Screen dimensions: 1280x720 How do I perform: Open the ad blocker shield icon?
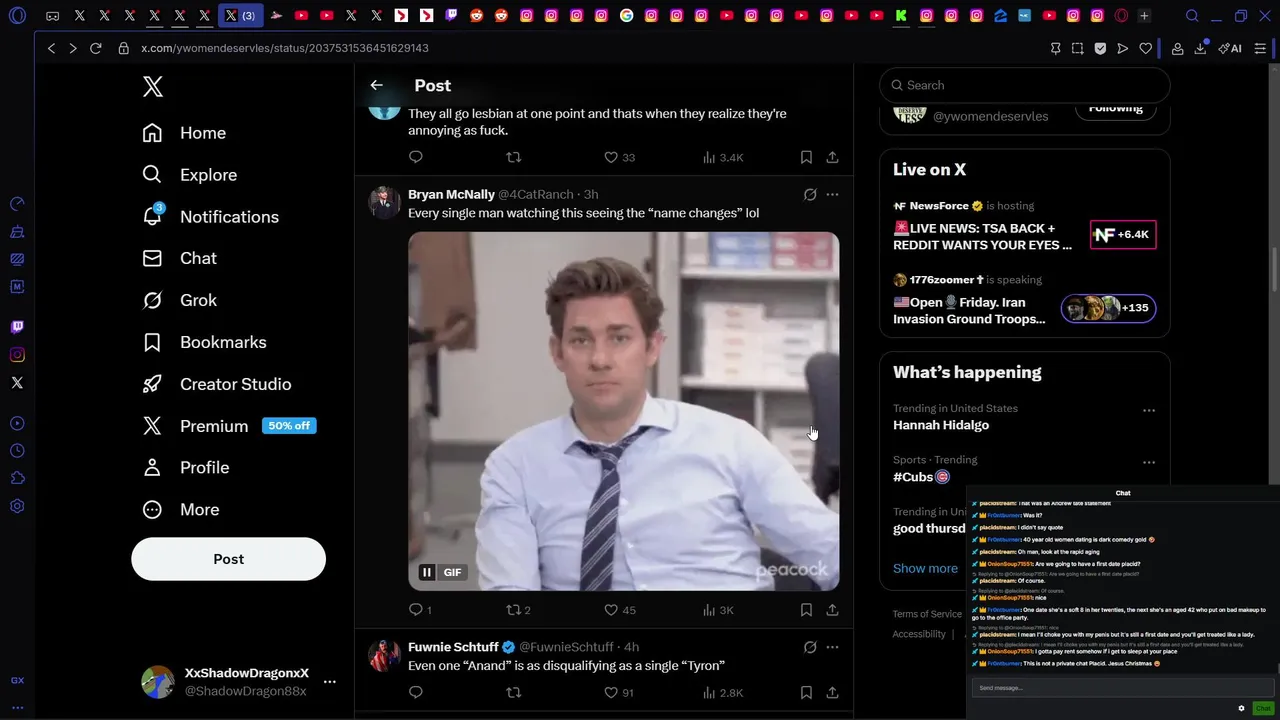(x=1100, y=48)
